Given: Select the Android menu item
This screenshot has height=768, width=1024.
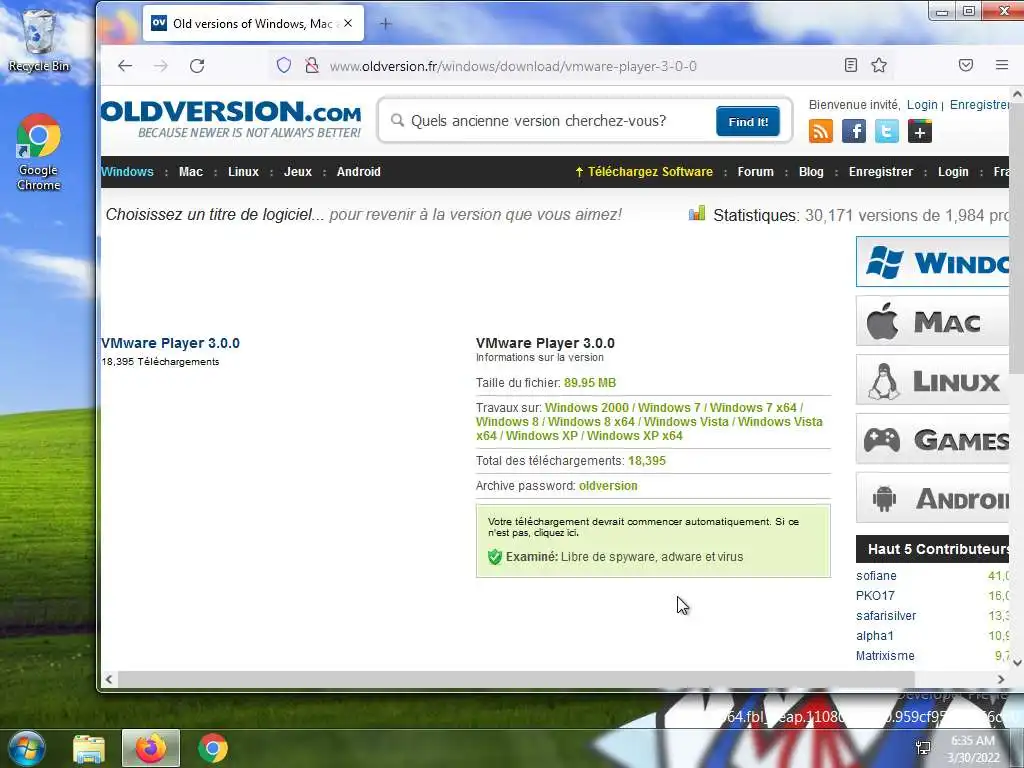Looking at the screenshot, I should point(359,172).
